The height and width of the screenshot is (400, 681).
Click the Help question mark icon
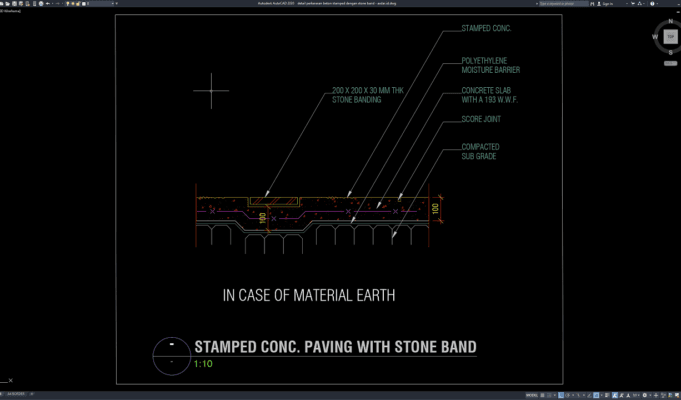tap(652, 3)
